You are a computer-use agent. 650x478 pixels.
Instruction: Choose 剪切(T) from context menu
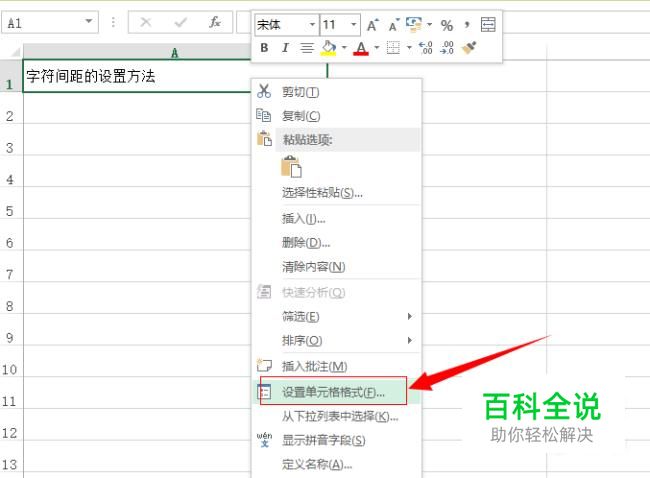337,92
